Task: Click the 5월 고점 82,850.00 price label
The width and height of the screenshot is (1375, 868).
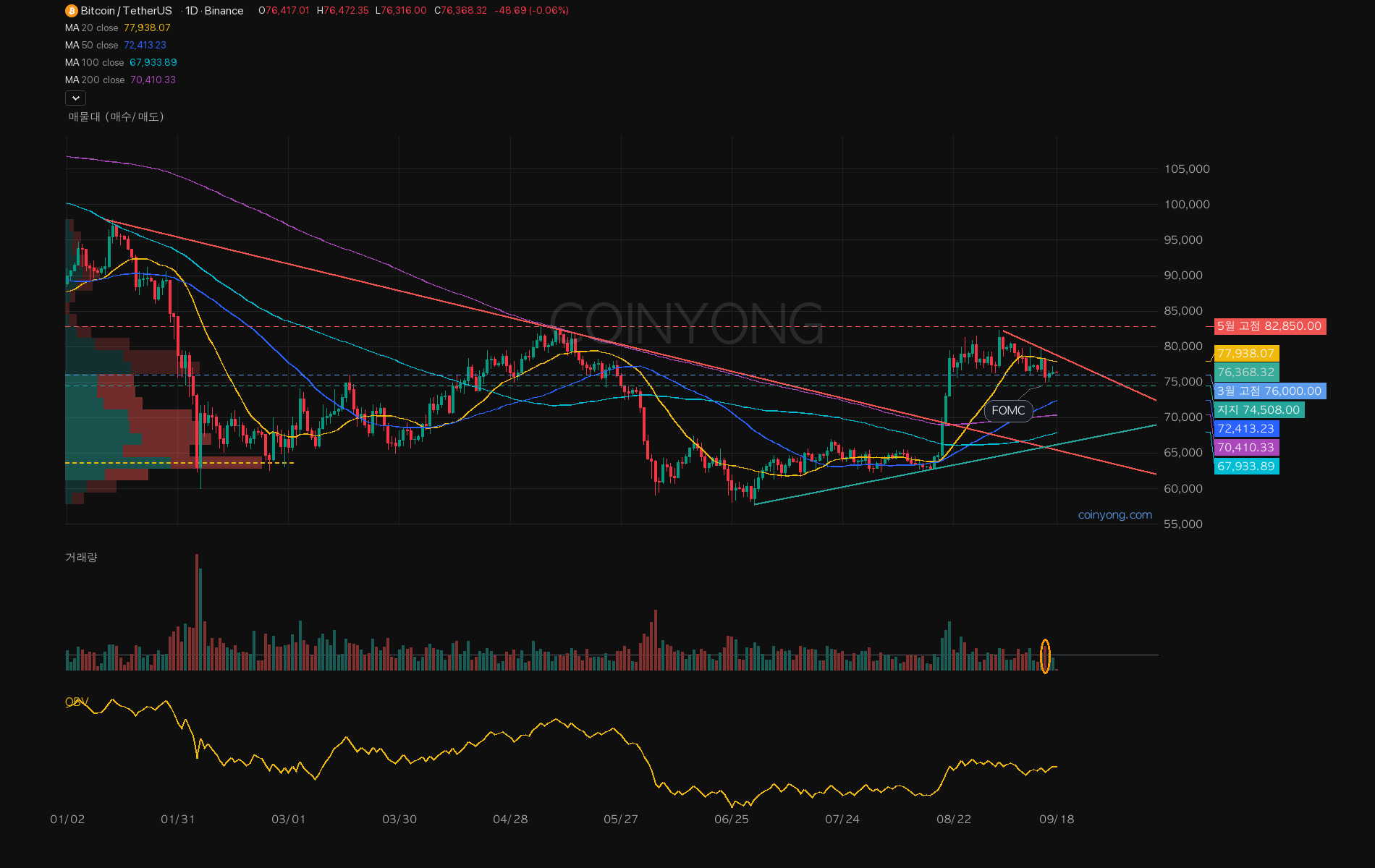Action: pos(1269,326)
